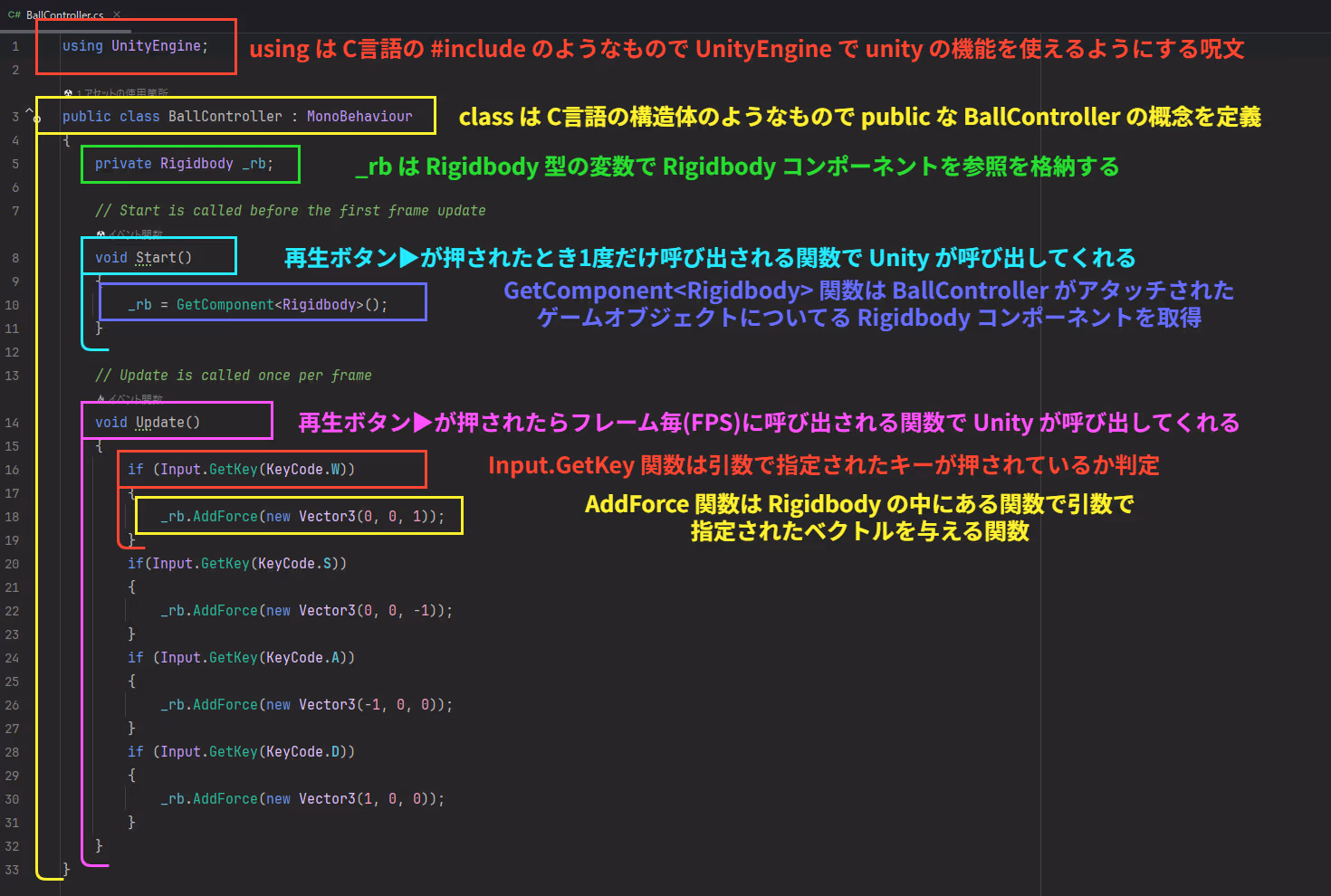
Task: Collapse the BallController class fold chevron
Action: coord(29,110)
